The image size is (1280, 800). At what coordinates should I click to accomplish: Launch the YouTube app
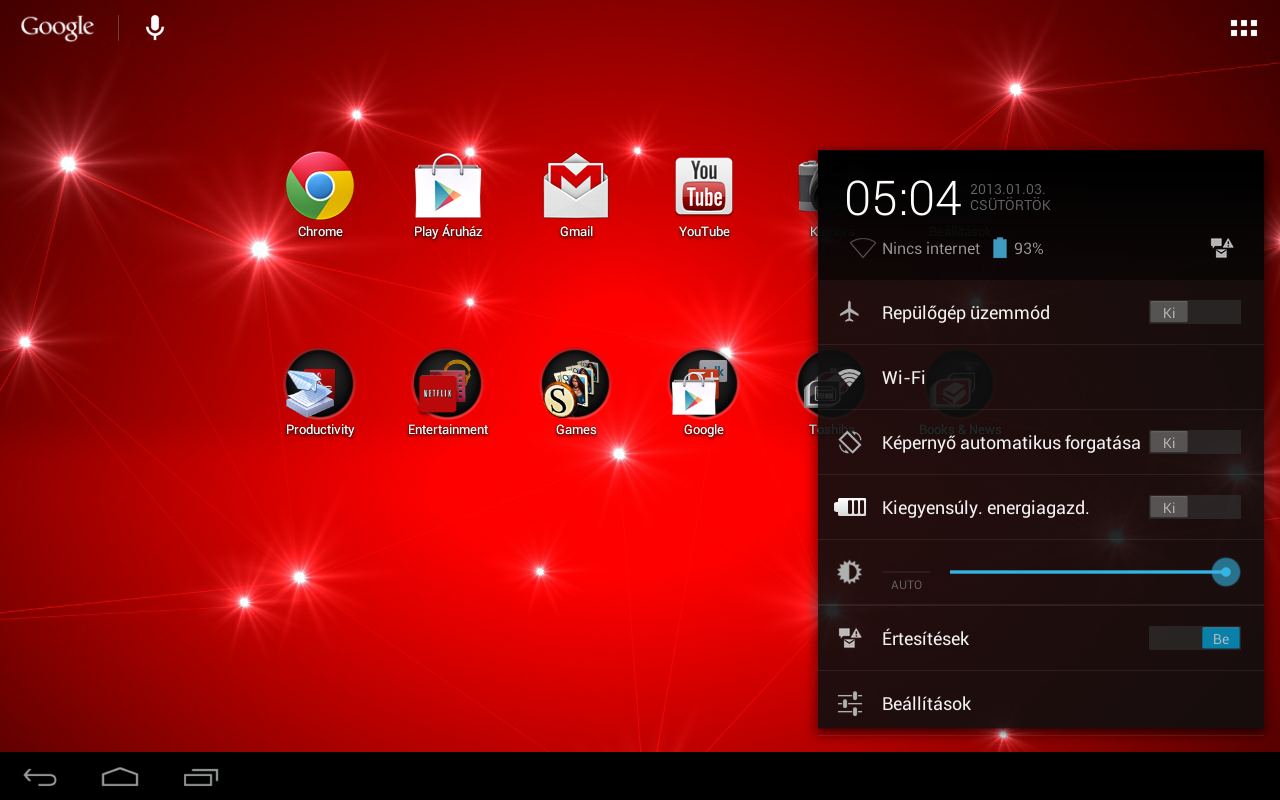coord(704,186)
